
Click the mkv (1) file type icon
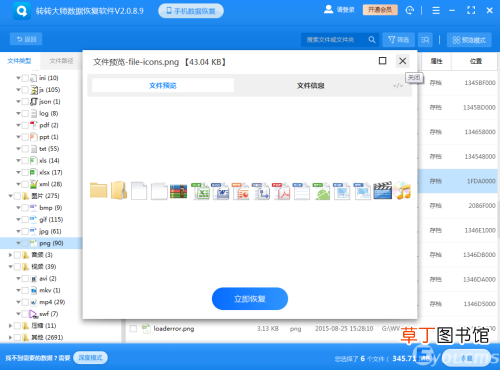(x=34, y=290)
